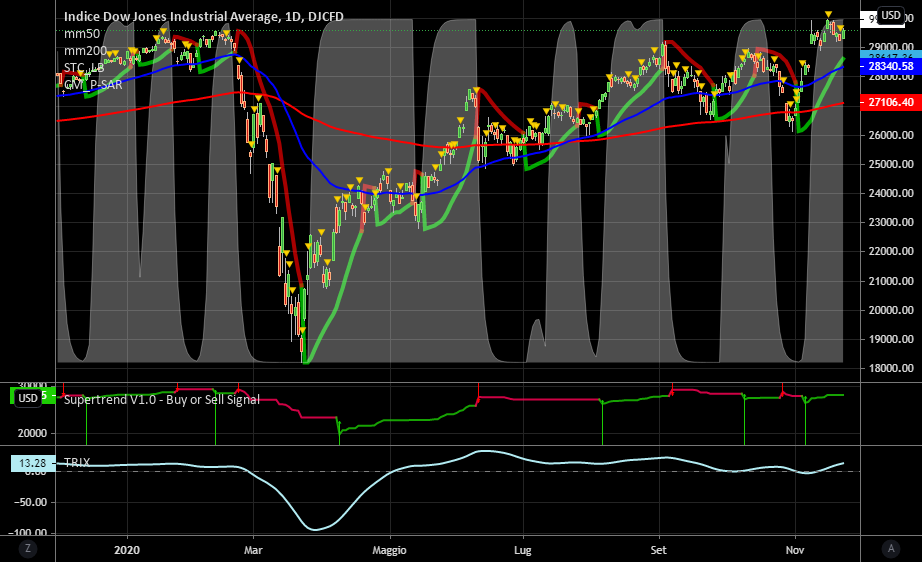This screenshot has width=922, height=562.
Task: Click the 20000 label on Supertrend axis
Action: pyautogui.click(x=32, y=433)
